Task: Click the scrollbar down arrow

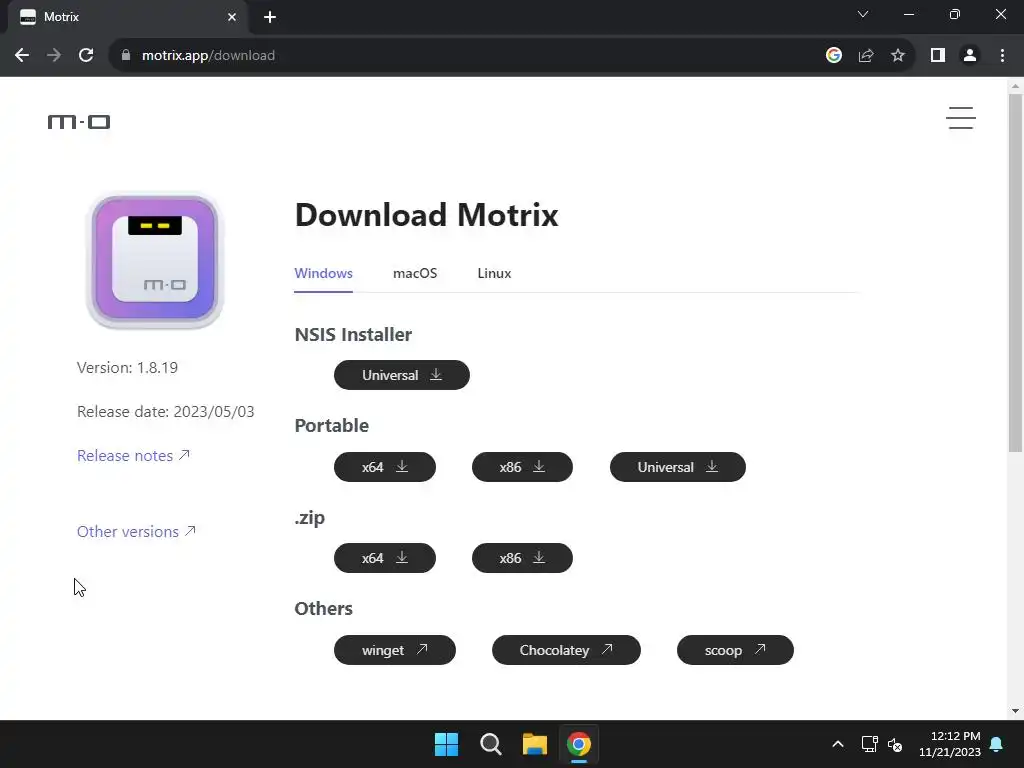Action: pos(1015,711)
